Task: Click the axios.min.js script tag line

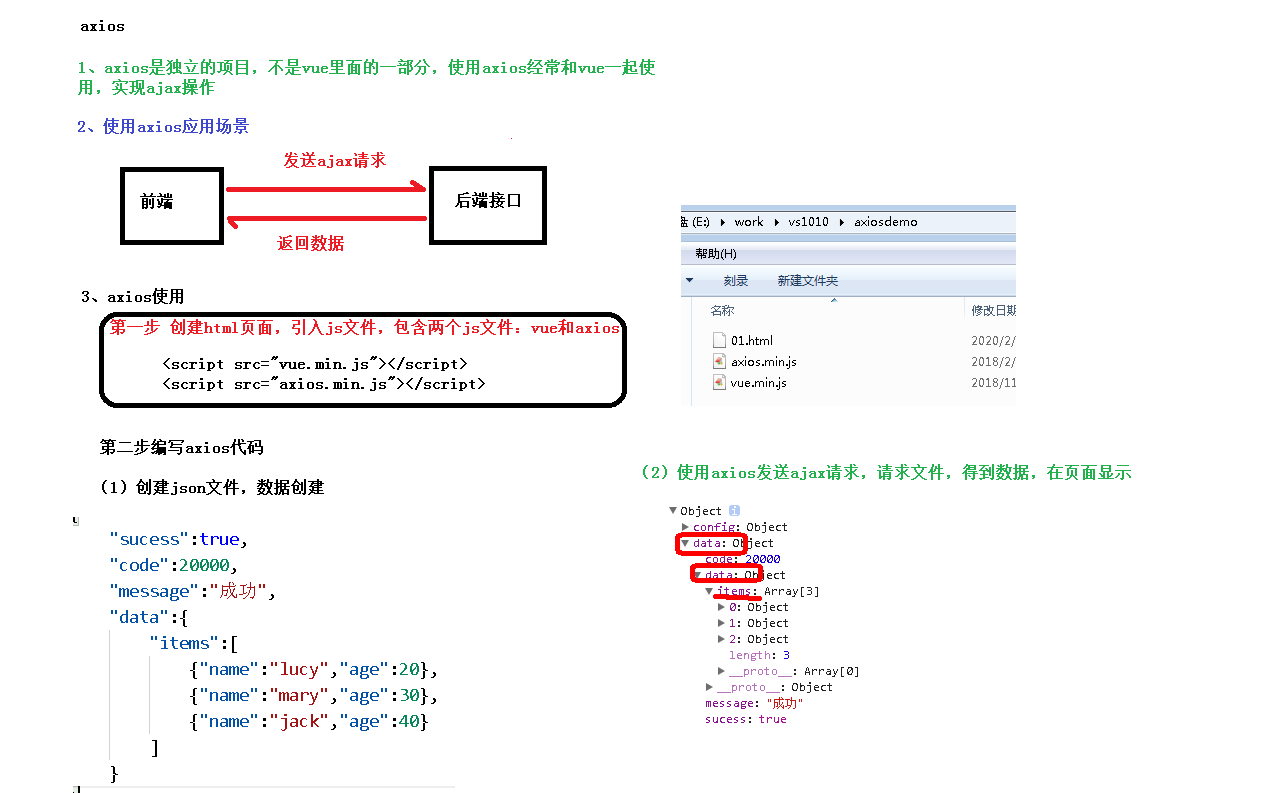Action: tap(323, 384)
